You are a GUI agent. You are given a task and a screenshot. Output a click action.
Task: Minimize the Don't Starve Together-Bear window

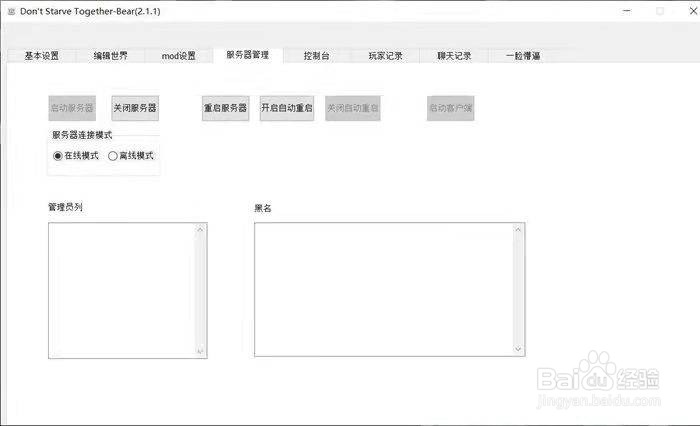pos(627,11)
